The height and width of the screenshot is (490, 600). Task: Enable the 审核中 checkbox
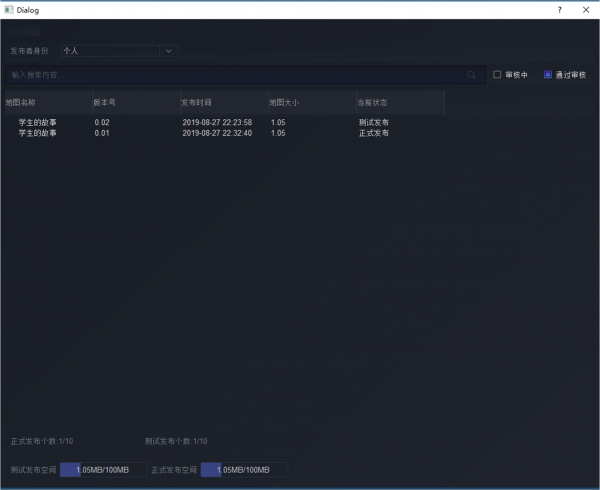[497, 75]
